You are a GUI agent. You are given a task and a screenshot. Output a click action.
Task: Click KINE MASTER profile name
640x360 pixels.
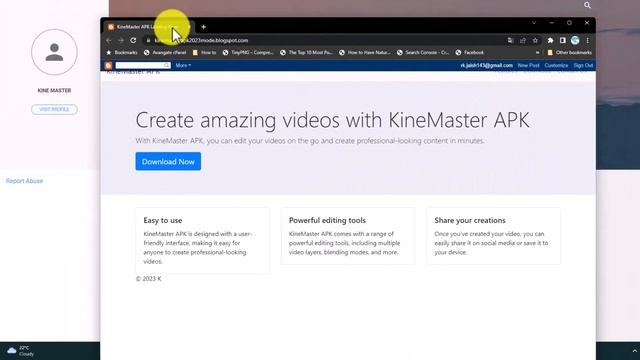click(x=54, y=91)
